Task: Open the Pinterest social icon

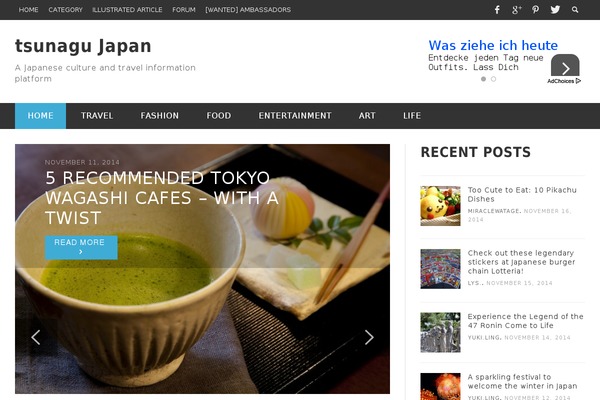Action: point(535,10)
